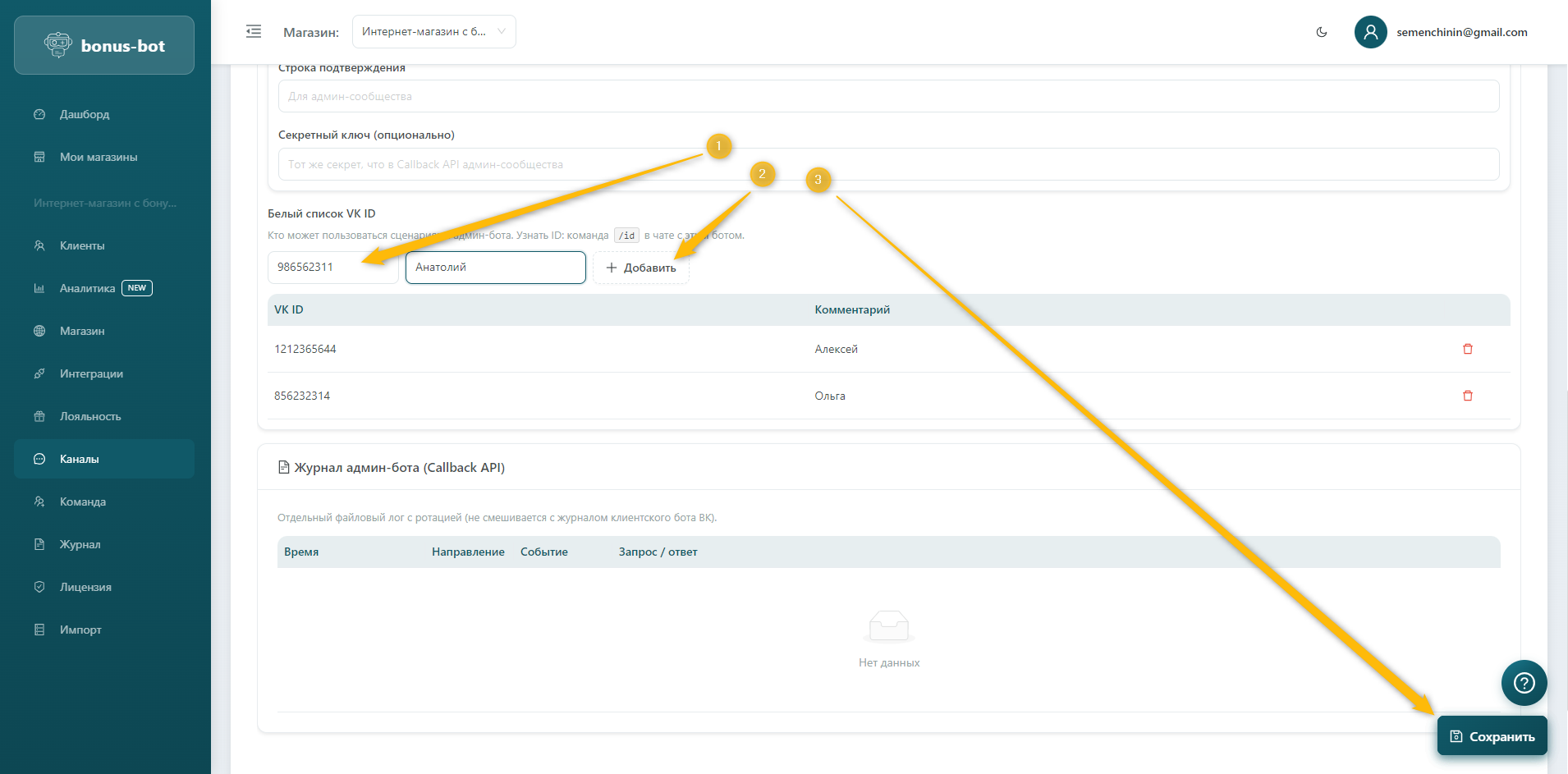
Task: Go to Мои магазины section
Action: coord(98,157)
